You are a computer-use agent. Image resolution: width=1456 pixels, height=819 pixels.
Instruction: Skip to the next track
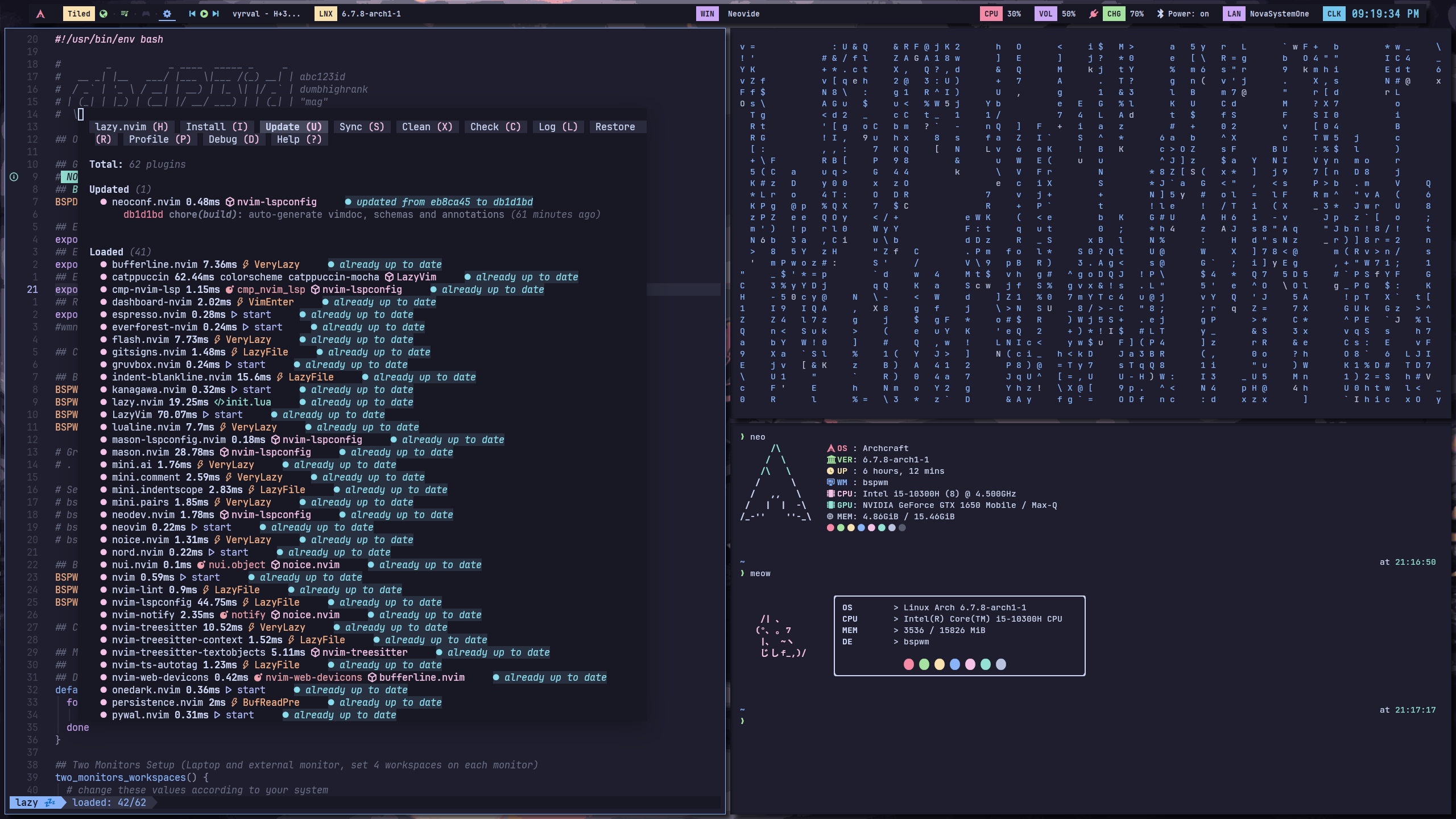point(215,14)
